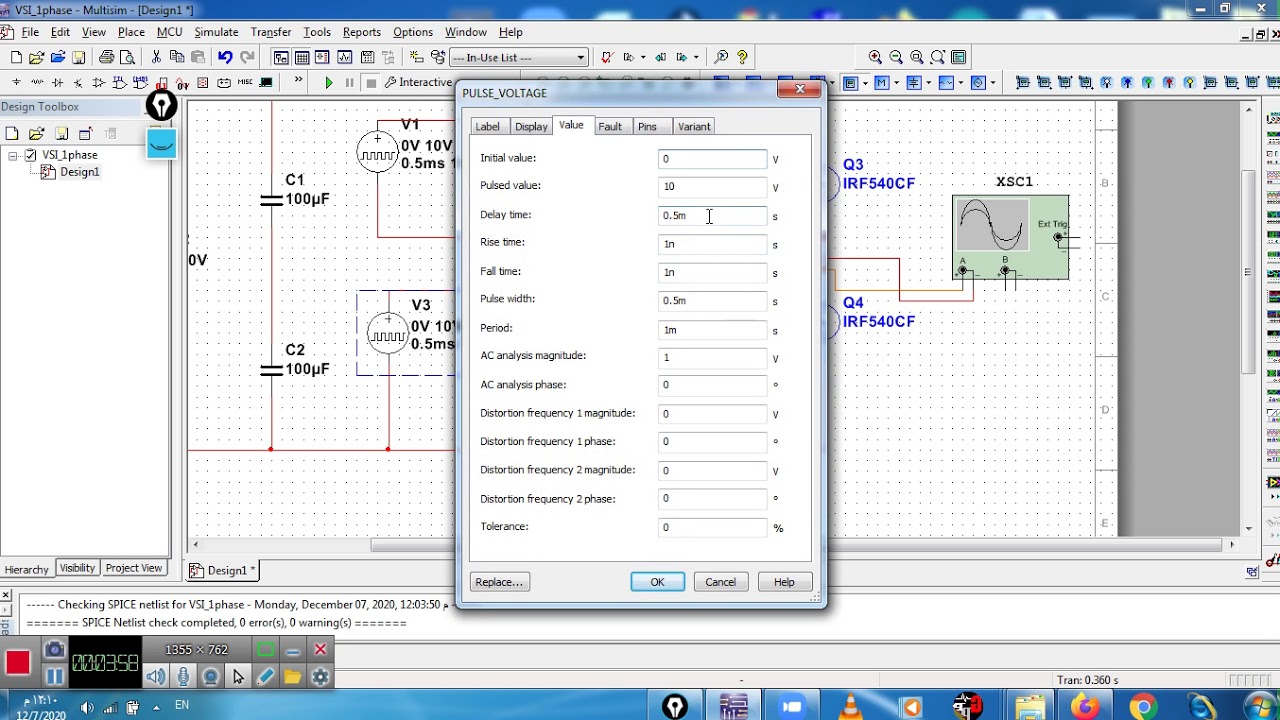Open Interactive simulation settings
Screen dimensions: 1280x720
tap(420, 82)
